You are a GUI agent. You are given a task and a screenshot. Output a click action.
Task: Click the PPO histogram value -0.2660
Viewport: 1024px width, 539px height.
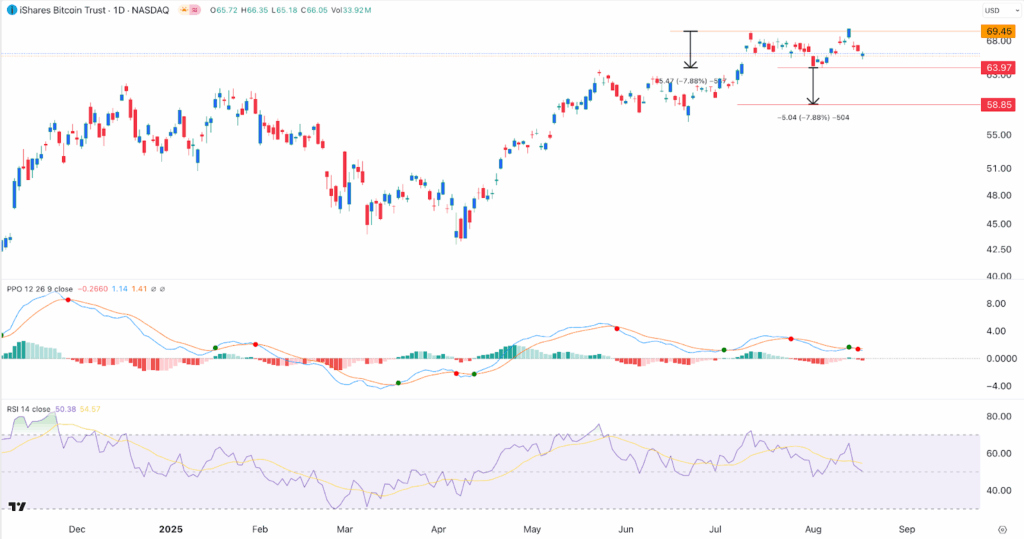93,289
